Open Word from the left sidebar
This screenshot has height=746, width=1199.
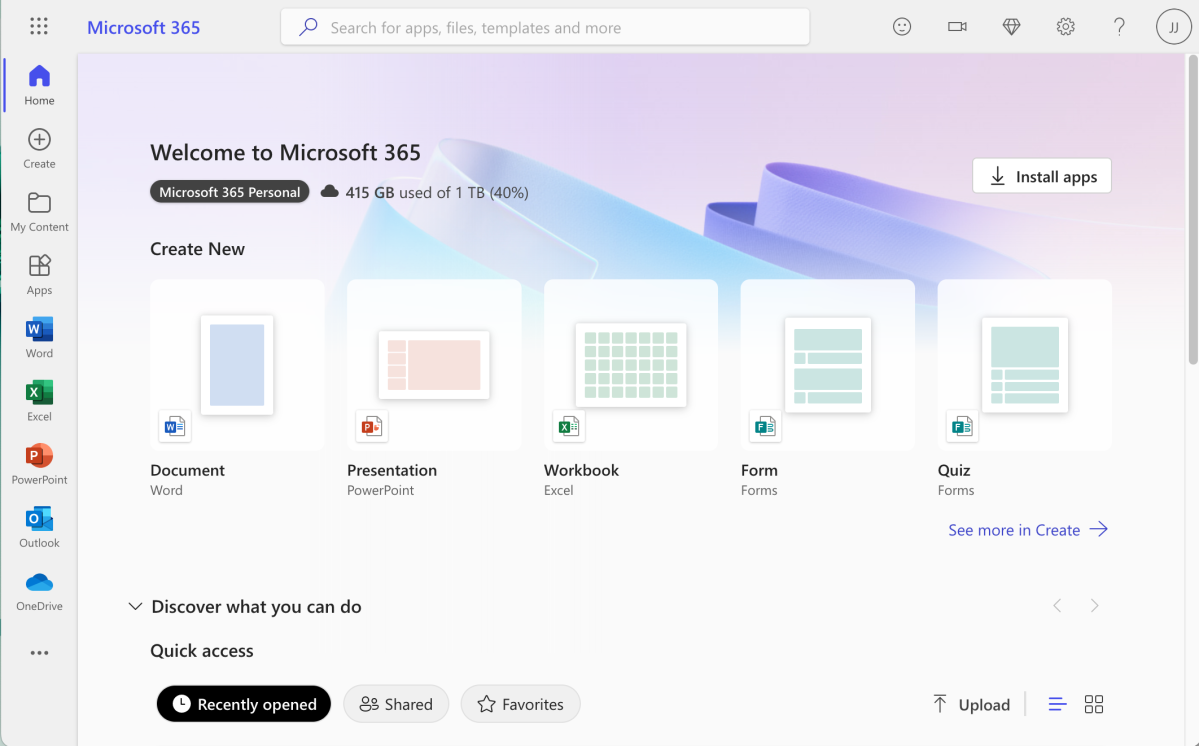tap(39, 337)
